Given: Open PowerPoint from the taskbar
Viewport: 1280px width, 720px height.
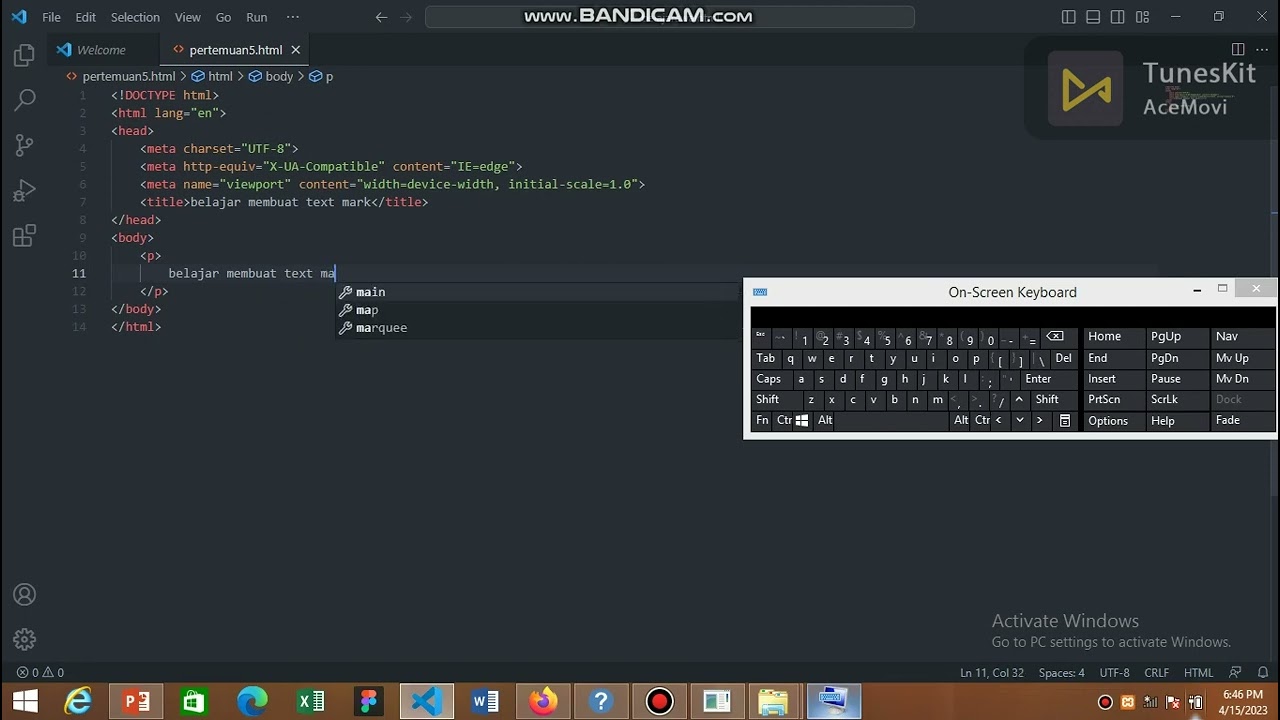Looking at the screenshot, I should click(136, 701).
